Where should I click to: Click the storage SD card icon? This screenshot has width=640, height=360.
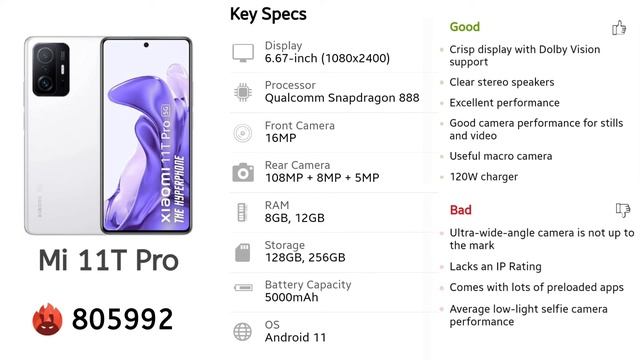pos(242,253)
